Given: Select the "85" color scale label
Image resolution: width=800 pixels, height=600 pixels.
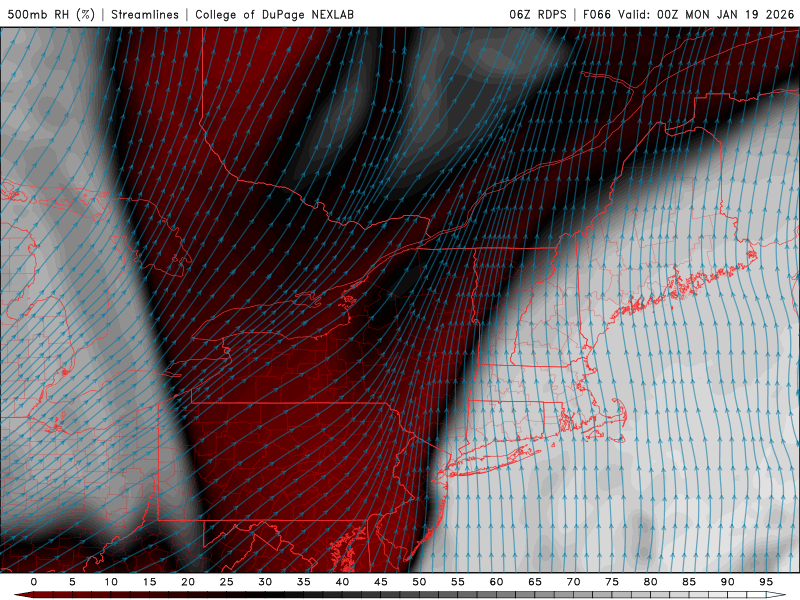Looking at the screenshot, I should (689, 582).
